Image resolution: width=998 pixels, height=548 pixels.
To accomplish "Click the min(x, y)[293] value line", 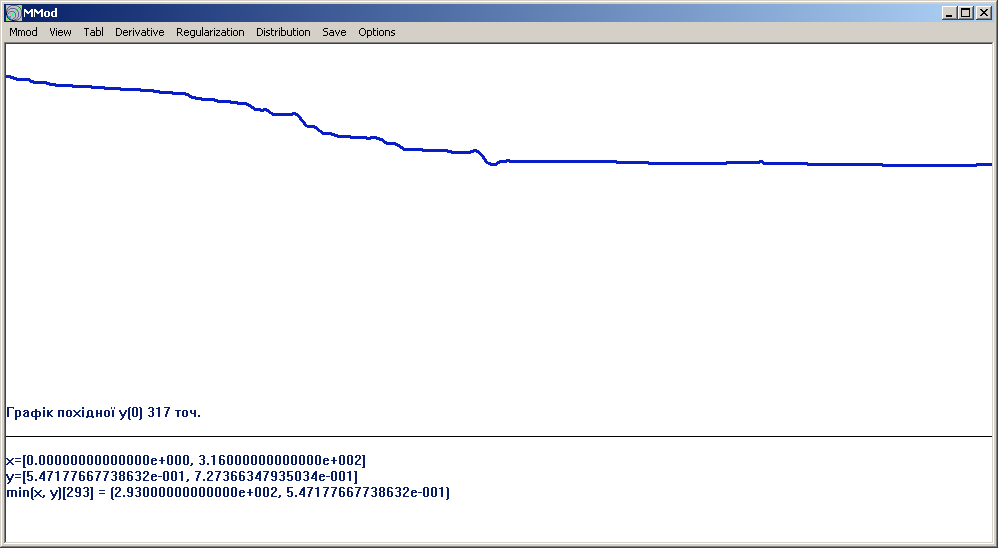I will pos(228,493).
